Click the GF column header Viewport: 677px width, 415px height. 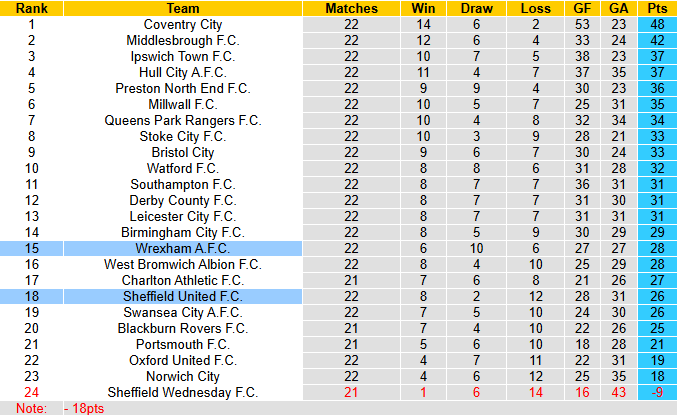click(x=582, y=8)
